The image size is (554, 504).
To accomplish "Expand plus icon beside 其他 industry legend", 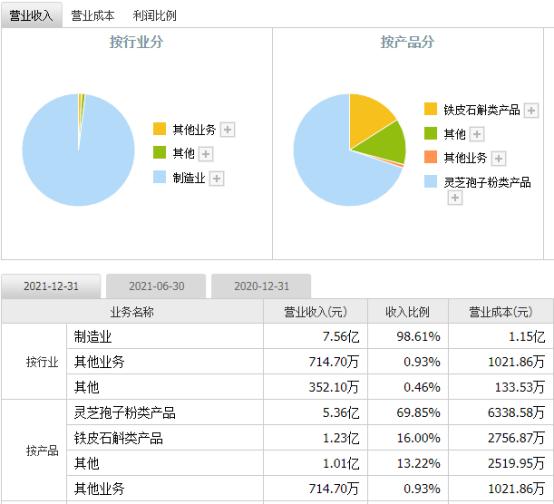I will [x=206, y=154].
